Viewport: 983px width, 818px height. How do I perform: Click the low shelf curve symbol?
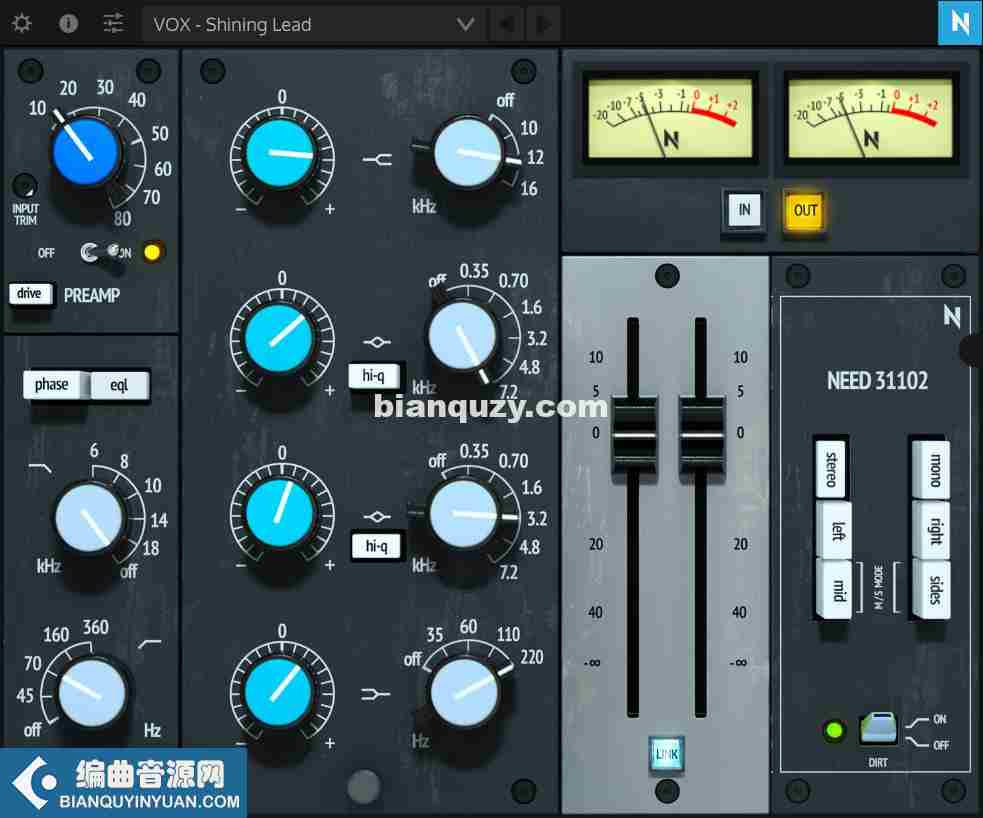[376, 695]
